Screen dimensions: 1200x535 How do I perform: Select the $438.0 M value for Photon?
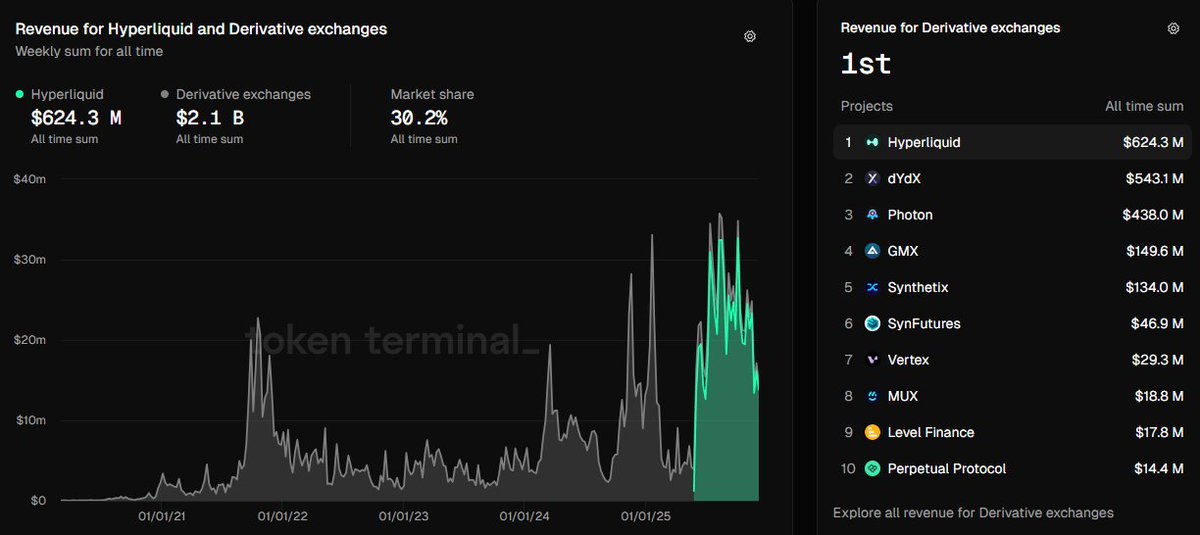point(1153,215)
